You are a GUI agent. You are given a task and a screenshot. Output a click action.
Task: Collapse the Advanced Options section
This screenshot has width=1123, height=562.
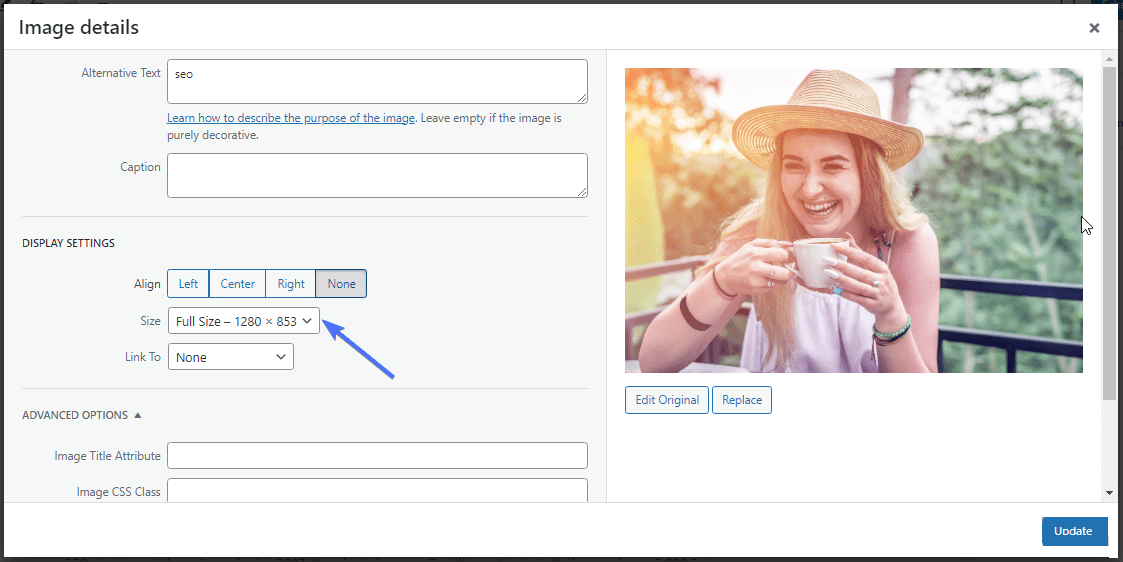pyautogui.click(x=82, y=415)
